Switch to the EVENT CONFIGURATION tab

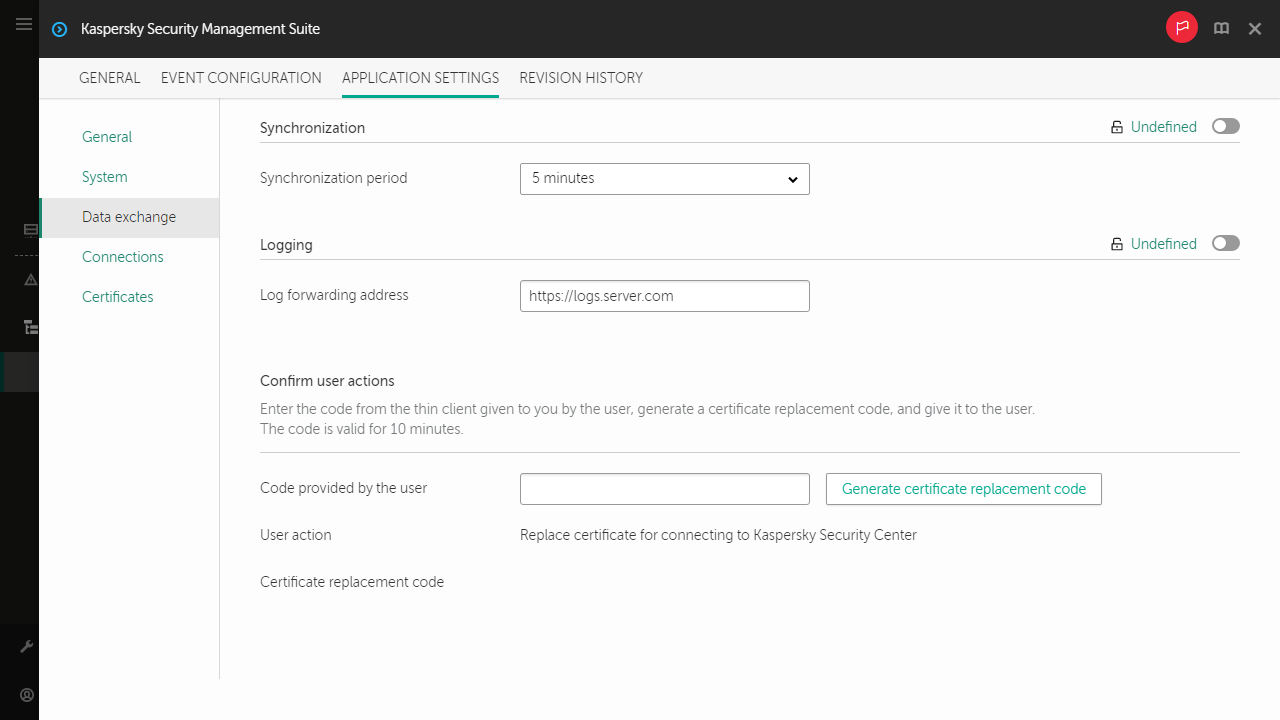240,78
